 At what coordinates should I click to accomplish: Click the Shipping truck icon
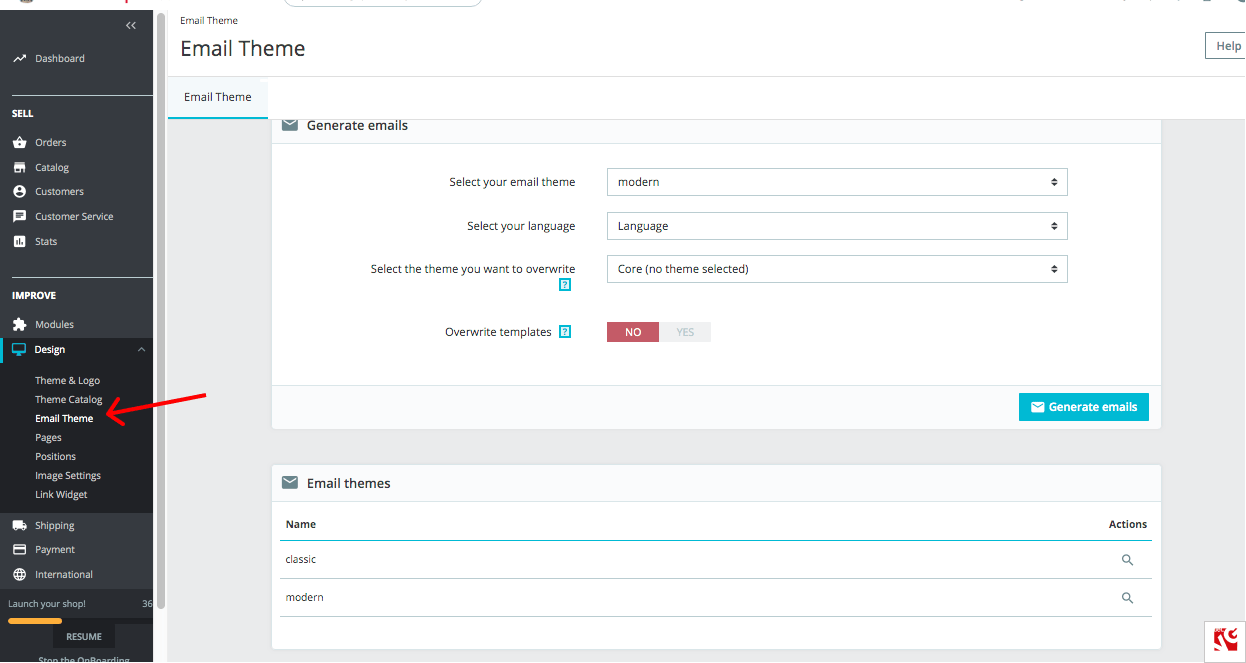pyautogui.click(x=19, y=526)
